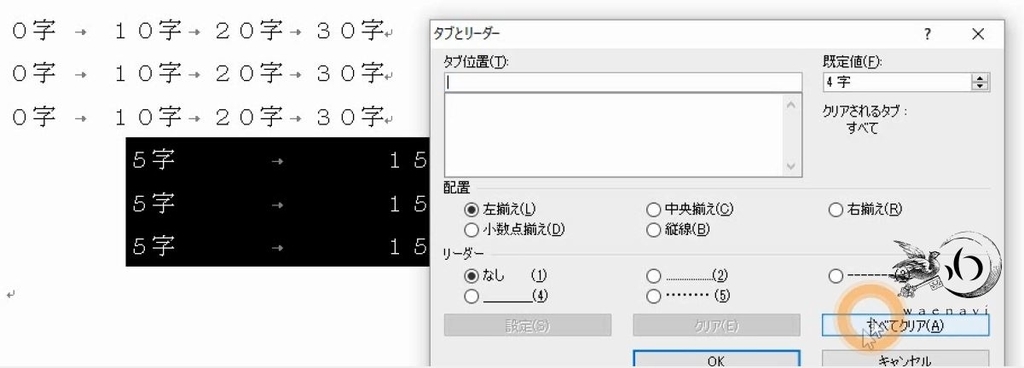Decrease the 既定値 default tab stop value
The height and width of the screenshot is (368, 1024).
[x=980, y=86]
